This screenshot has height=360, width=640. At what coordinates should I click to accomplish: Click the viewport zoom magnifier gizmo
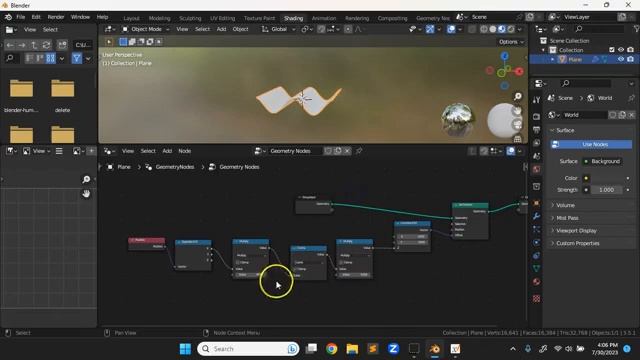518,96
